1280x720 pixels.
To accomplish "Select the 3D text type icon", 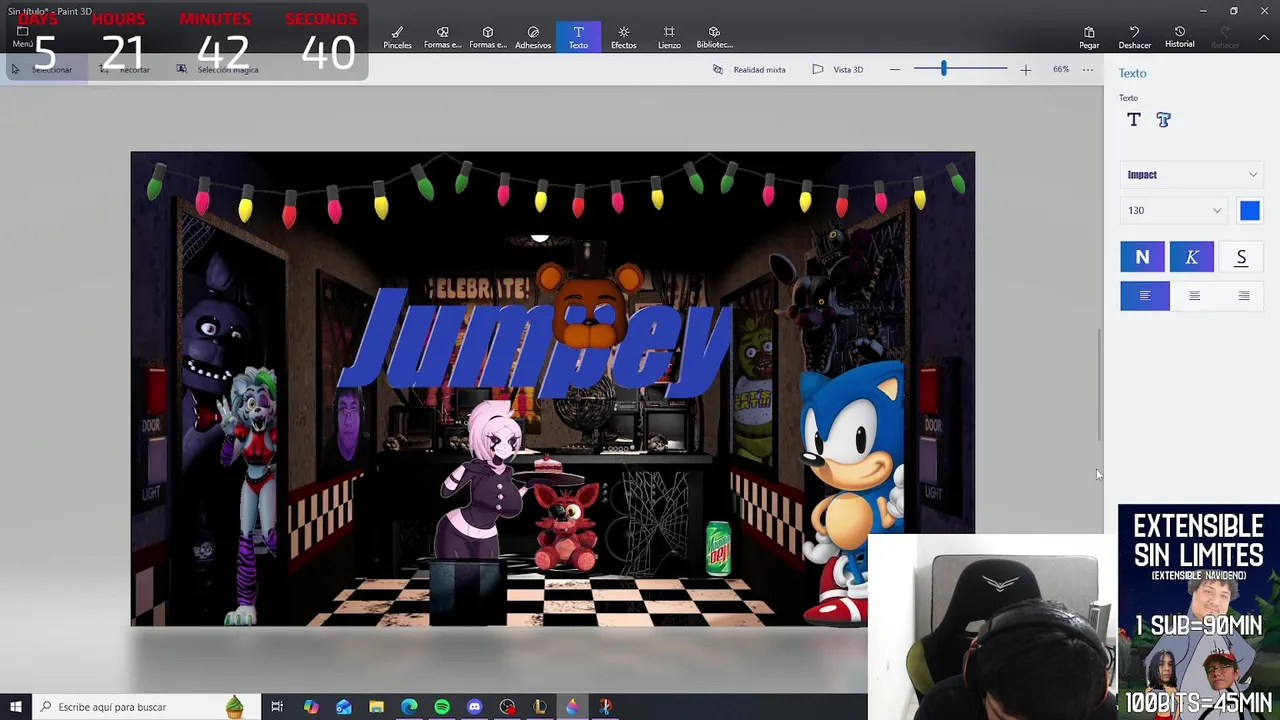I will click(1163, 120).
